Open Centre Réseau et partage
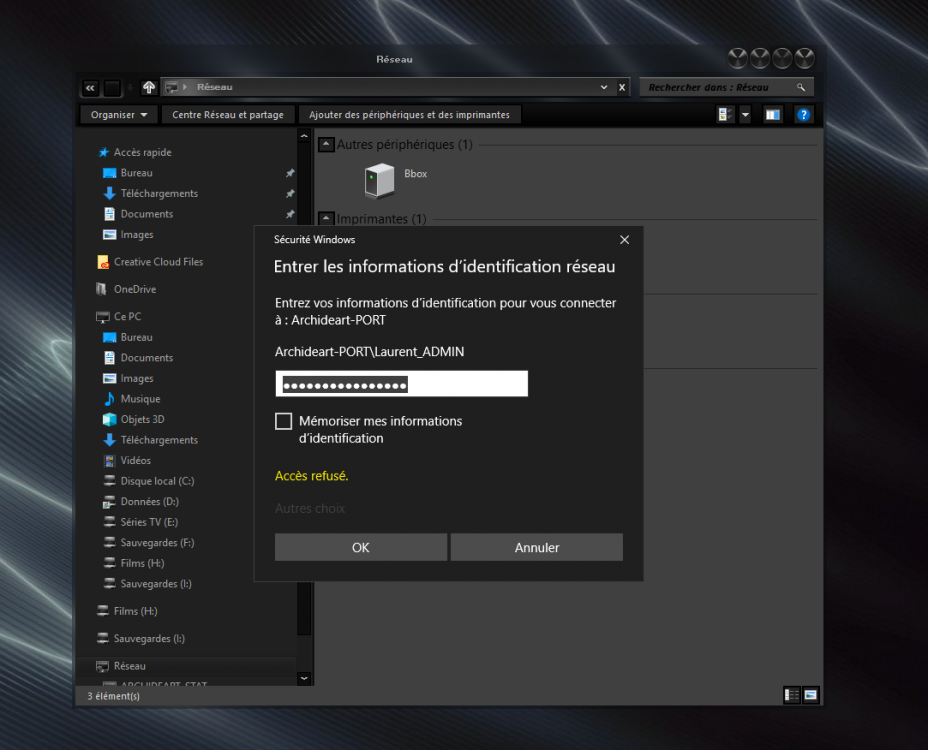 click(228, 115)
